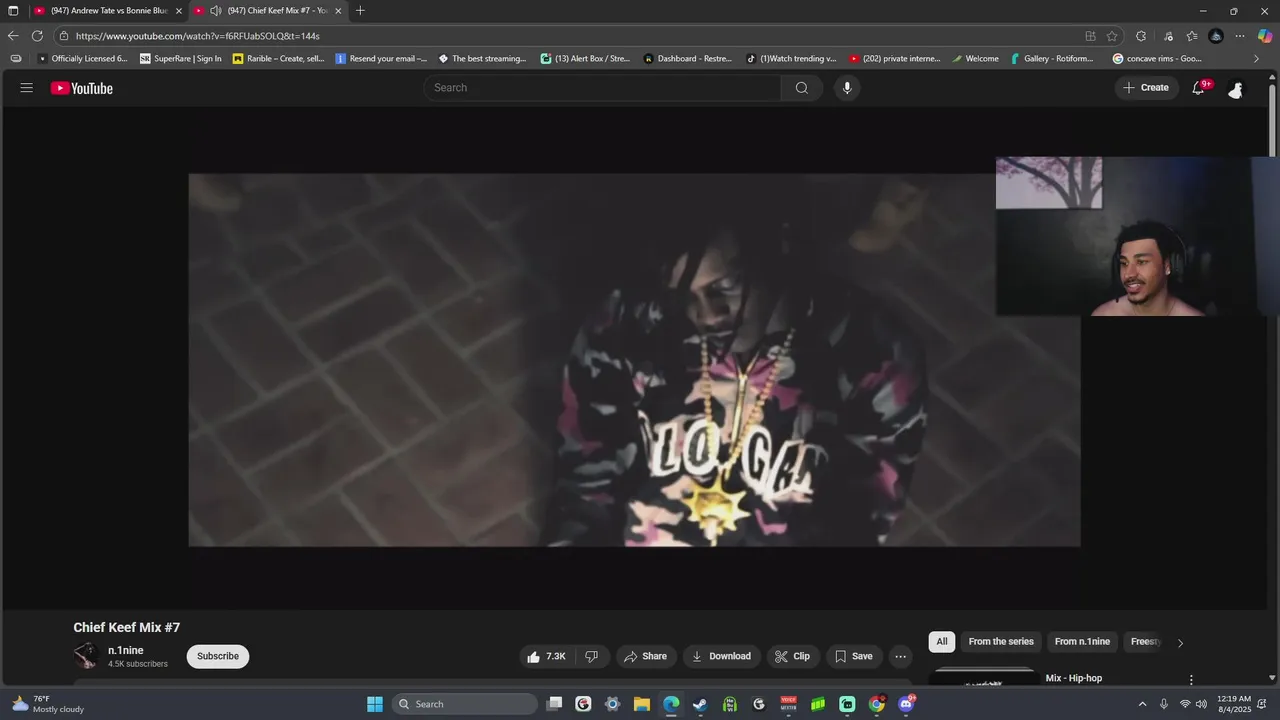Open the favorites list icon

click(x=1191, y=36)
